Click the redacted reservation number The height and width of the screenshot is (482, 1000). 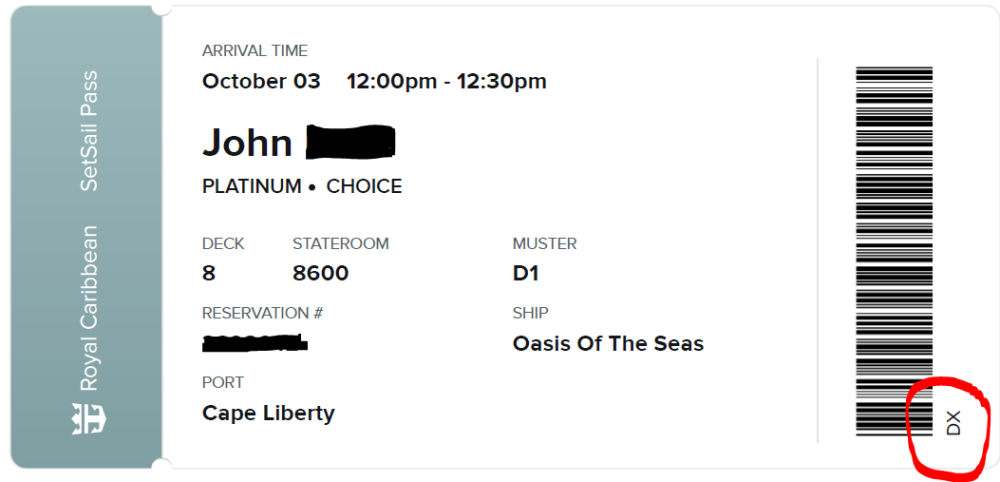coord(254,344)
